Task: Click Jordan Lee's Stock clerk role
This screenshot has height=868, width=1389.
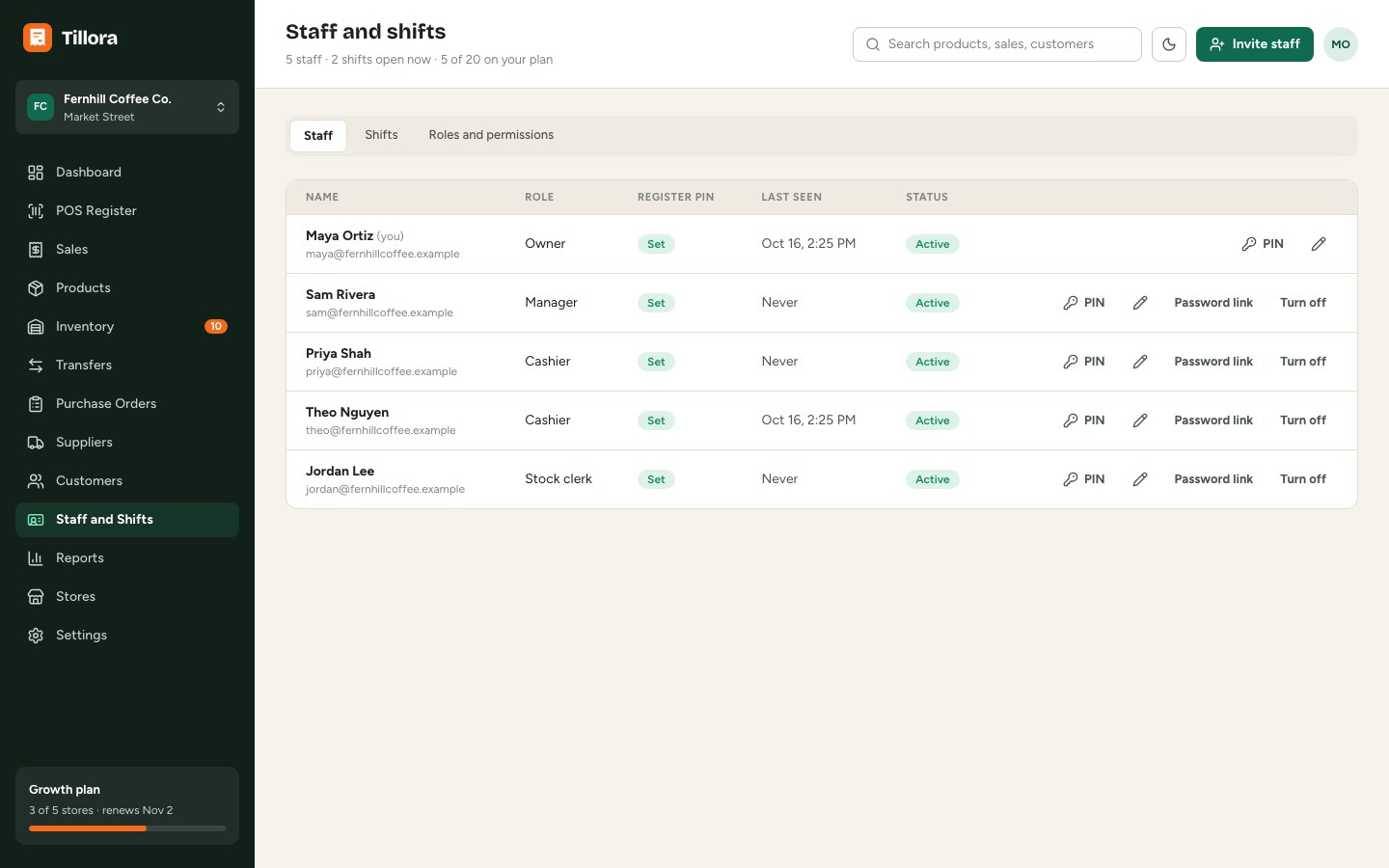Action: pyautogui.click(x=558, y=479)
